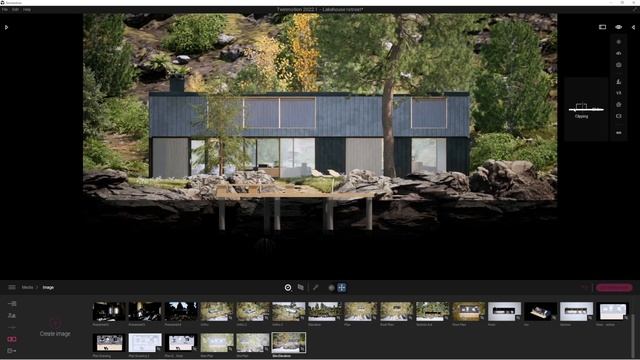Click the map icon next to refresh

(301, 287)
